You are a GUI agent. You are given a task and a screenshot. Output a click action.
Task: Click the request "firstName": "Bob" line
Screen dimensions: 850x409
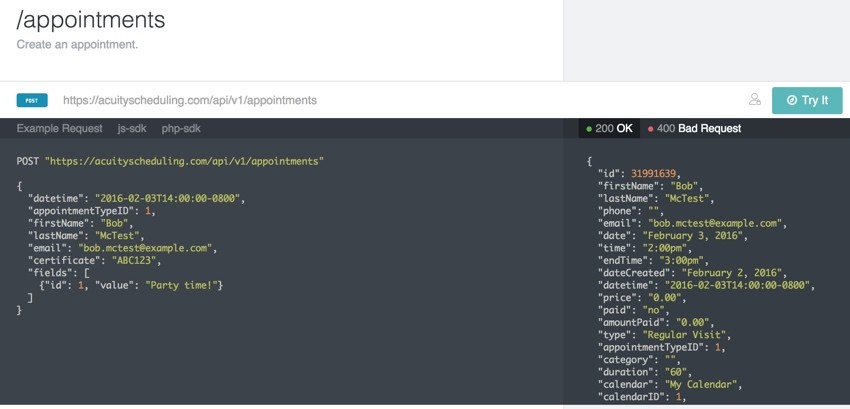pos(80,223)
